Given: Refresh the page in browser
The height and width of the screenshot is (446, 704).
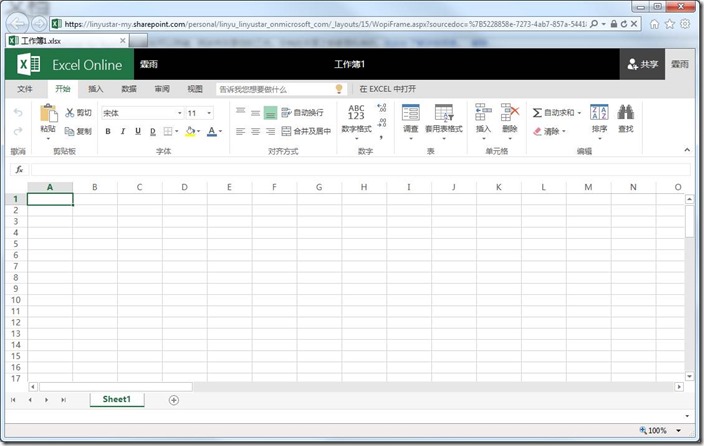Looking at the screenshot, I should click(x=624, y=24).
